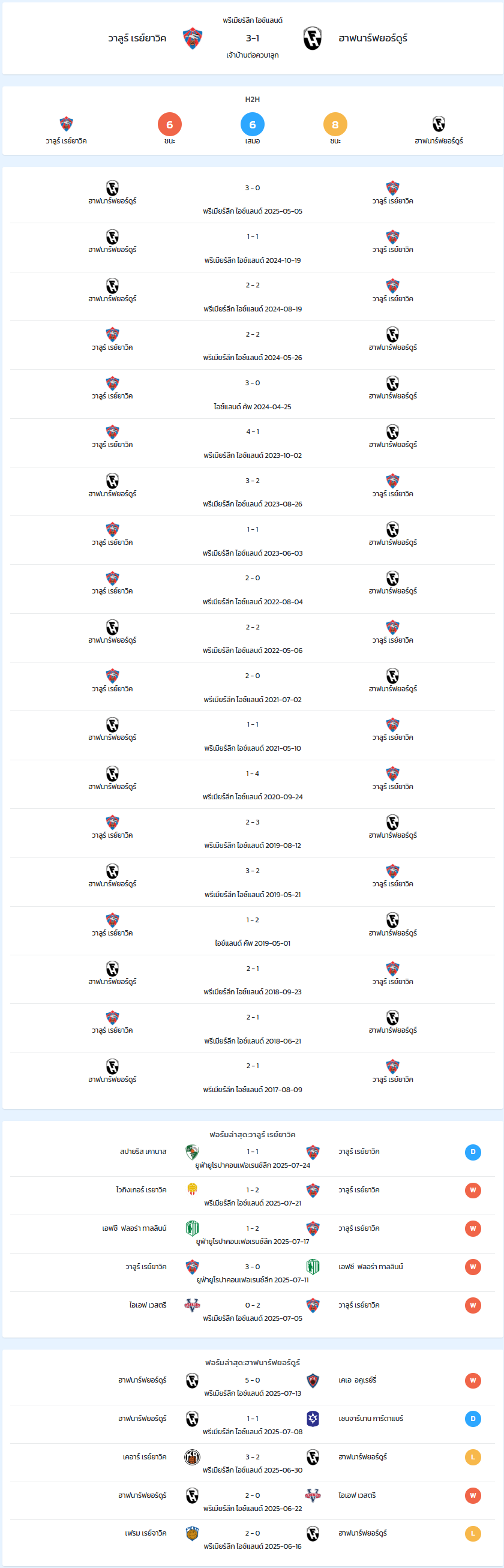
Task: Click the W badge for 5-0 KA Akureyri match
Action: [x=473, y=1381]
